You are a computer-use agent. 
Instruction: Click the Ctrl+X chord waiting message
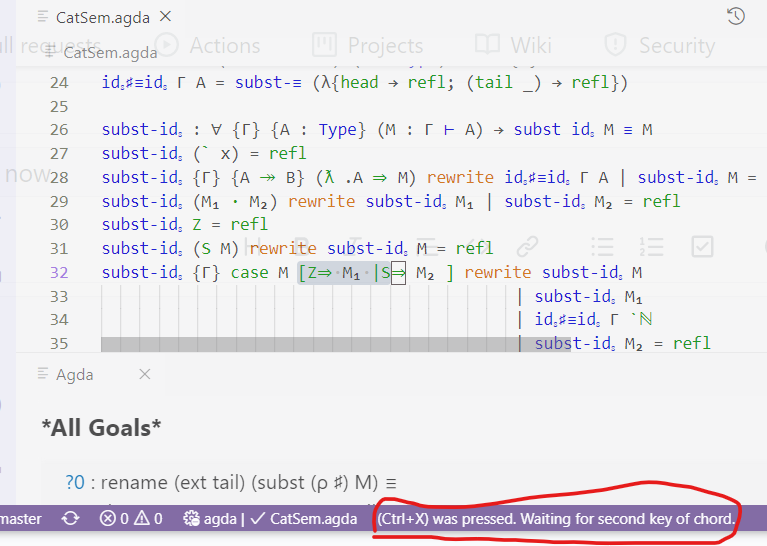(556, 519)
